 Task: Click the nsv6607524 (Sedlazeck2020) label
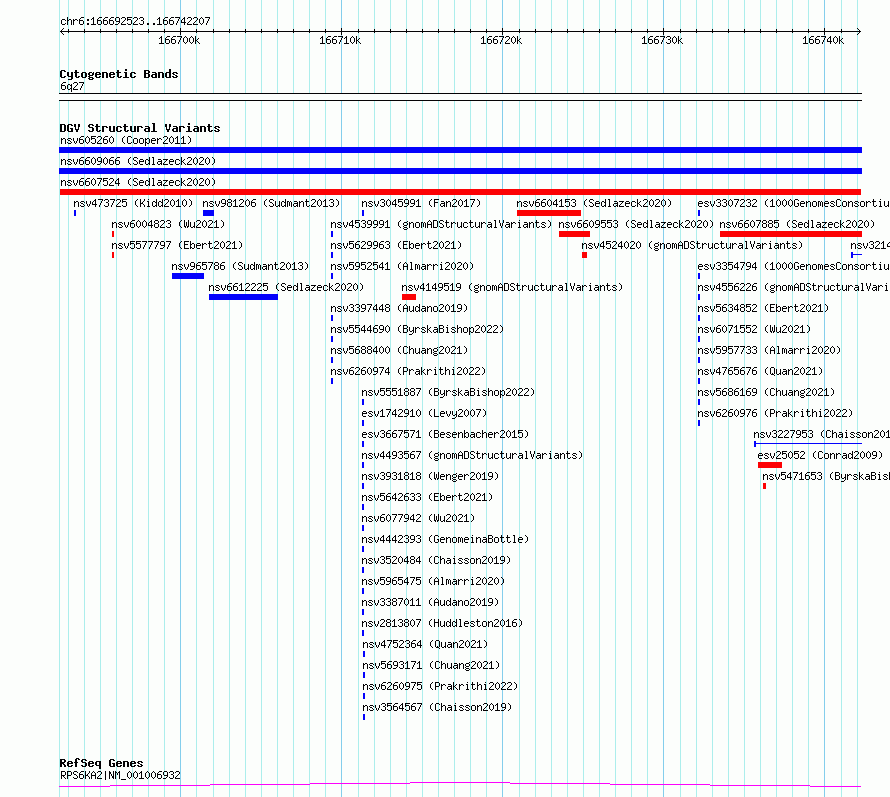click(x=138, y=182)
